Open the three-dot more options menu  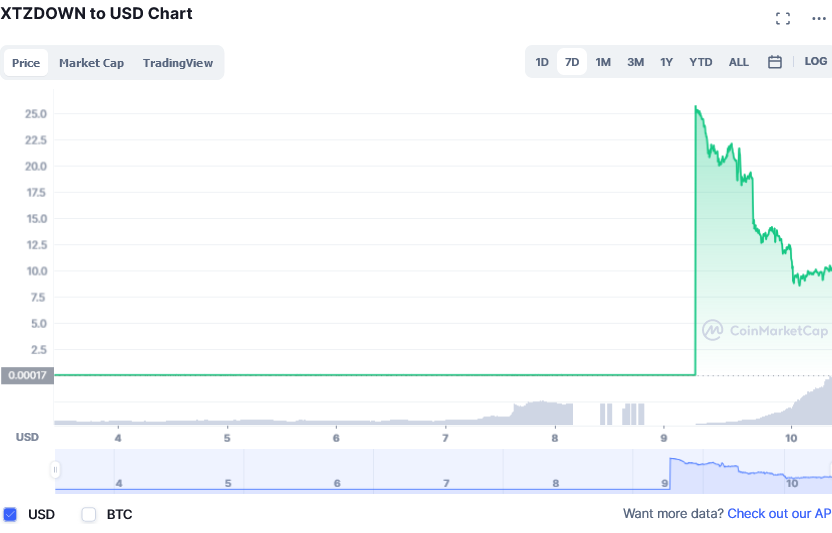tap(819, 19)
